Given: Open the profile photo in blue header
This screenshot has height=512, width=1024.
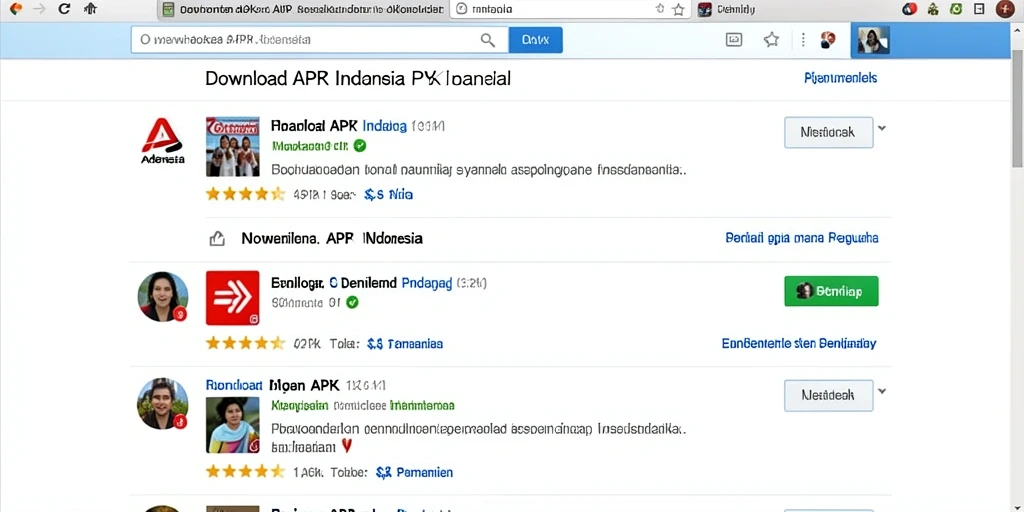Looking at the screenshot, I should [x=873, y=40].
